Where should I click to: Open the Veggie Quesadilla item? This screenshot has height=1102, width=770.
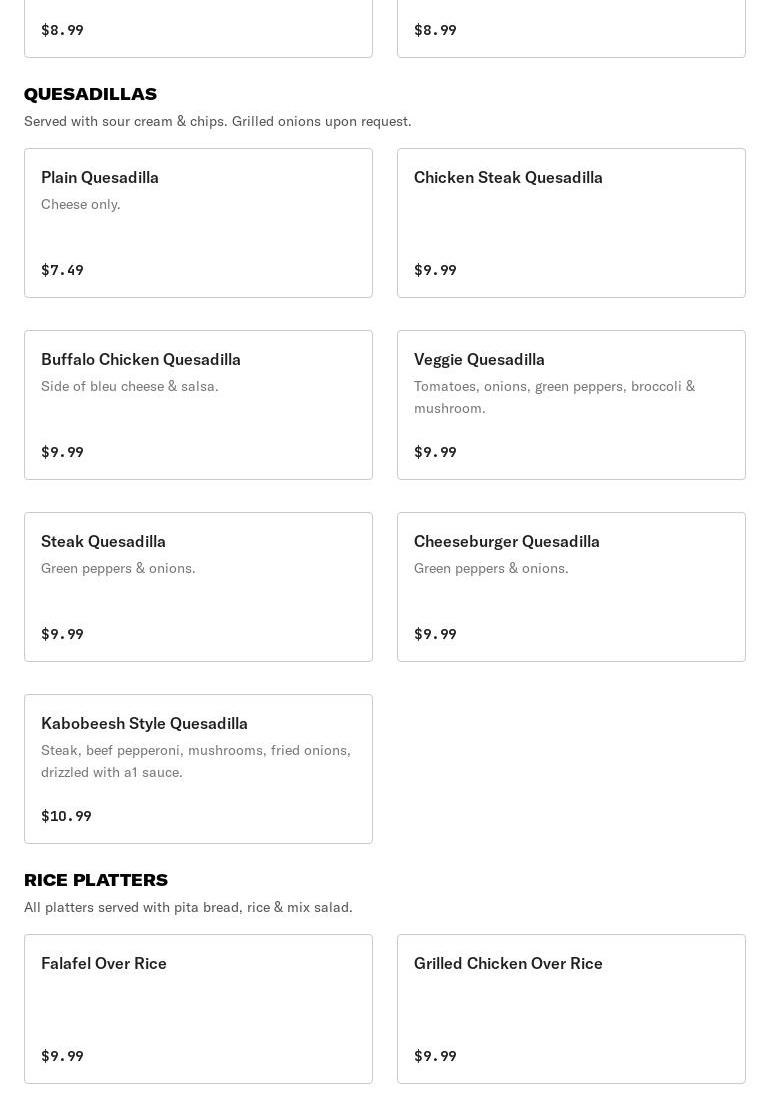pyautogui.click(x=571, y=405)
